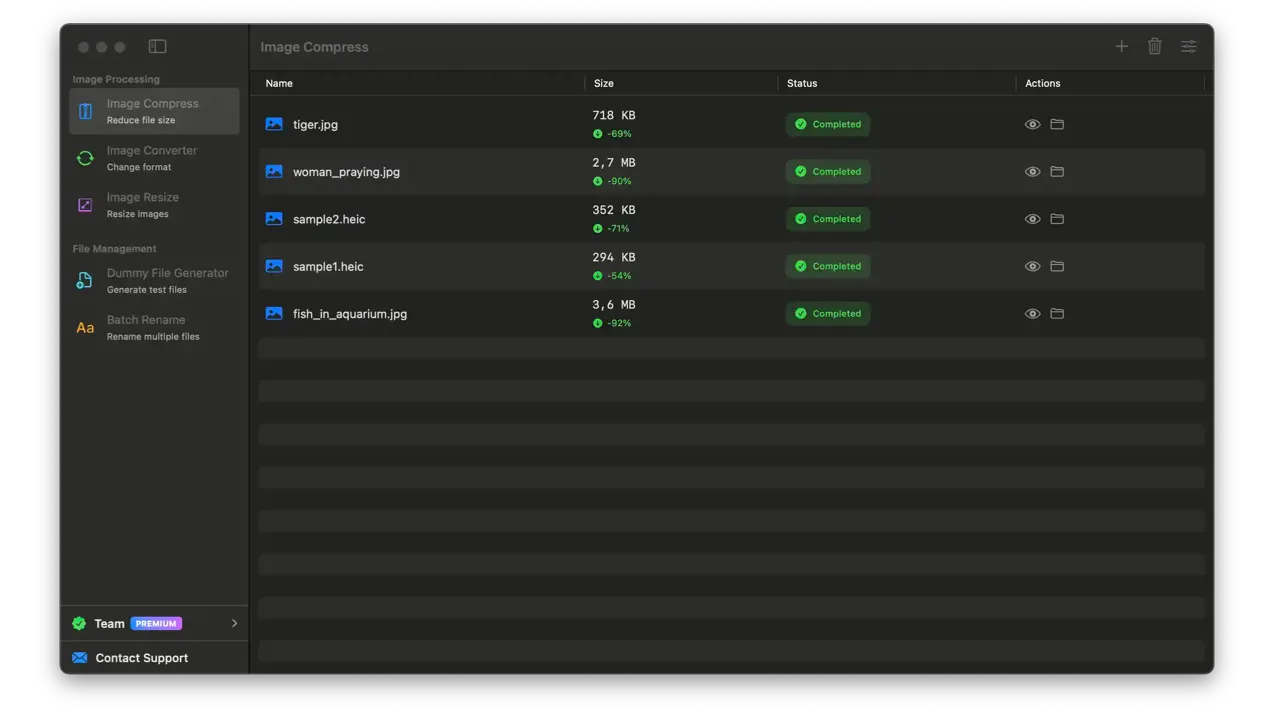
Task: Open folder for tiger.jpg
Action: point(1057,124)
